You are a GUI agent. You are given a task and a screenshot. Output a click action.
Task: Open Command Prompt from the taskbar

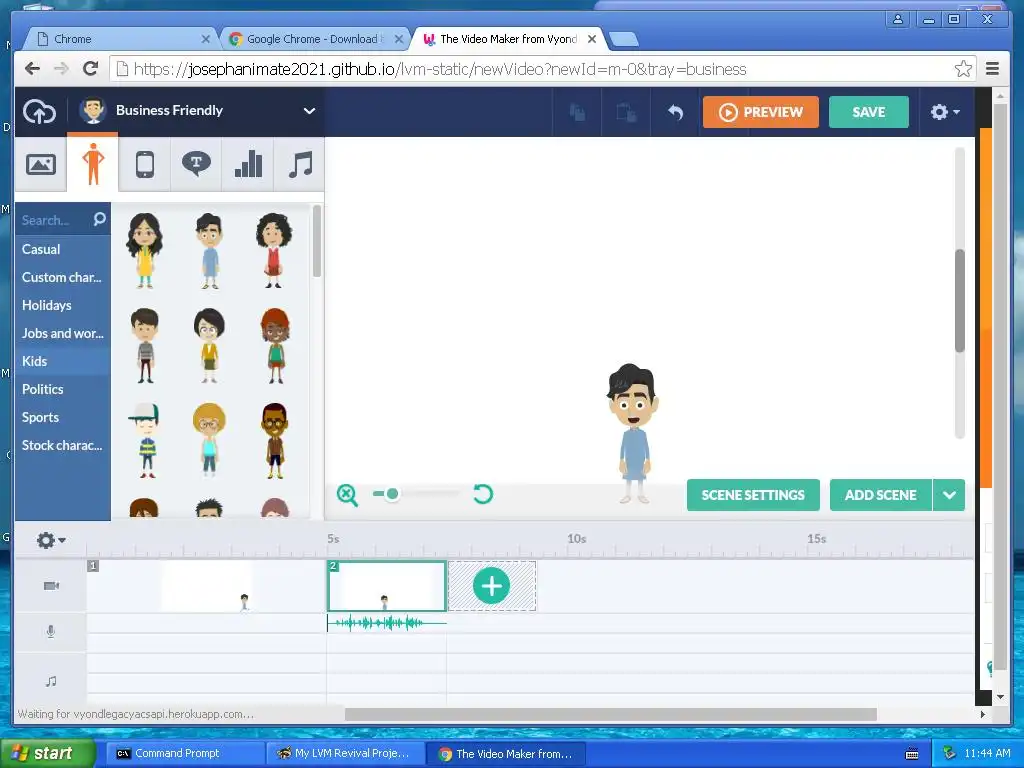click(x=184, y=754)
